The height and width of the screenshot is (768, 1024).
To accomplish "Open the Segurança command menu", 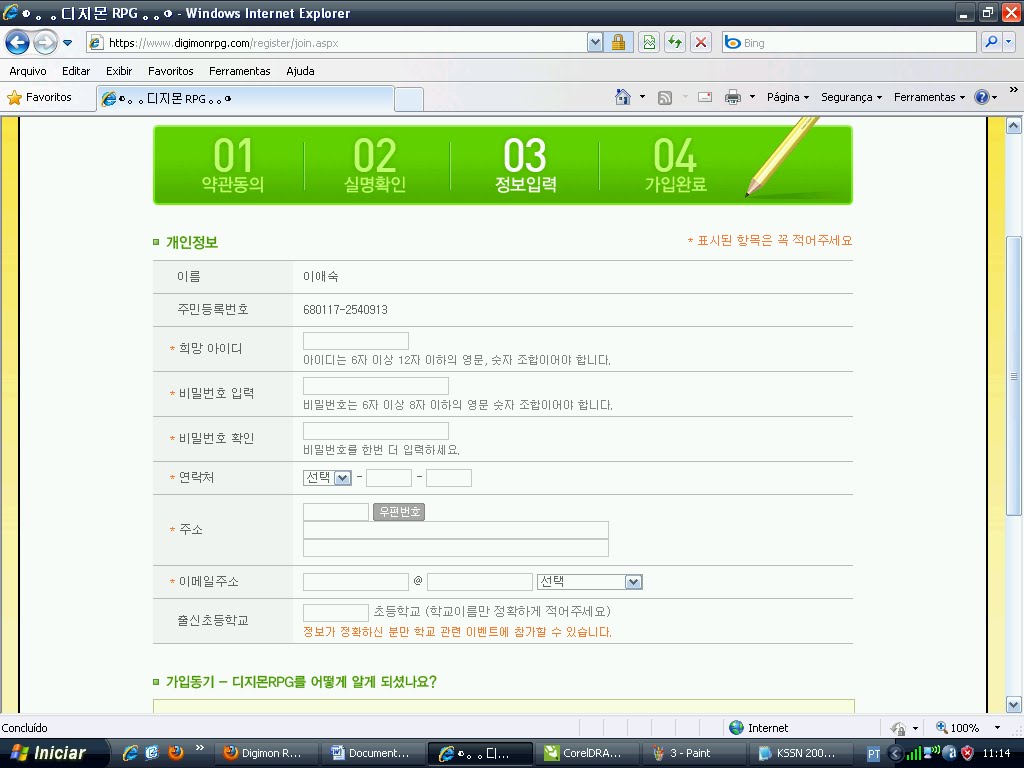I will click(851, 97).
